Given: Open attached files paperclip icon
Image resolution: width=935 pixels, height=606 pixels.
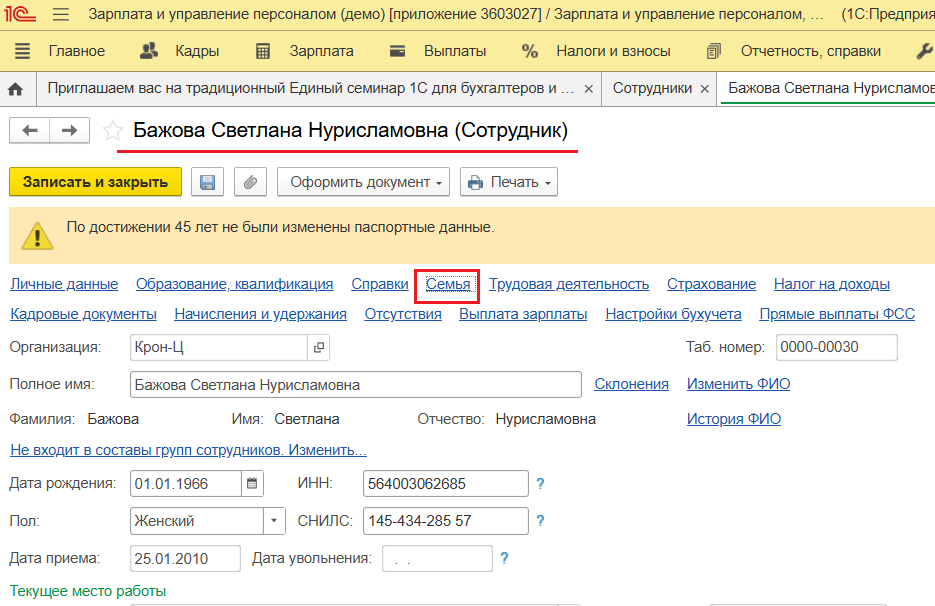Looking at the screenshot, I should click(250, 182).
